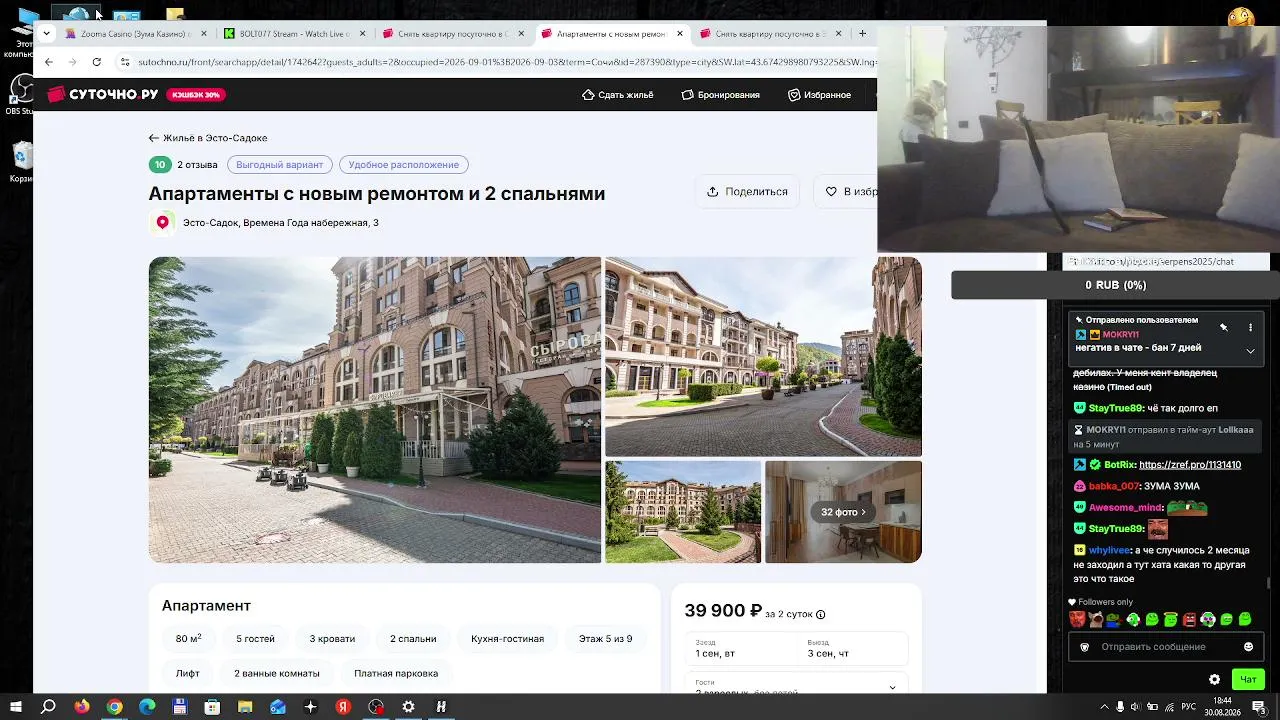Open Yandex browser from the taskbar
Viewport: 1280px width, 720px height.
(x=343, y=707)
